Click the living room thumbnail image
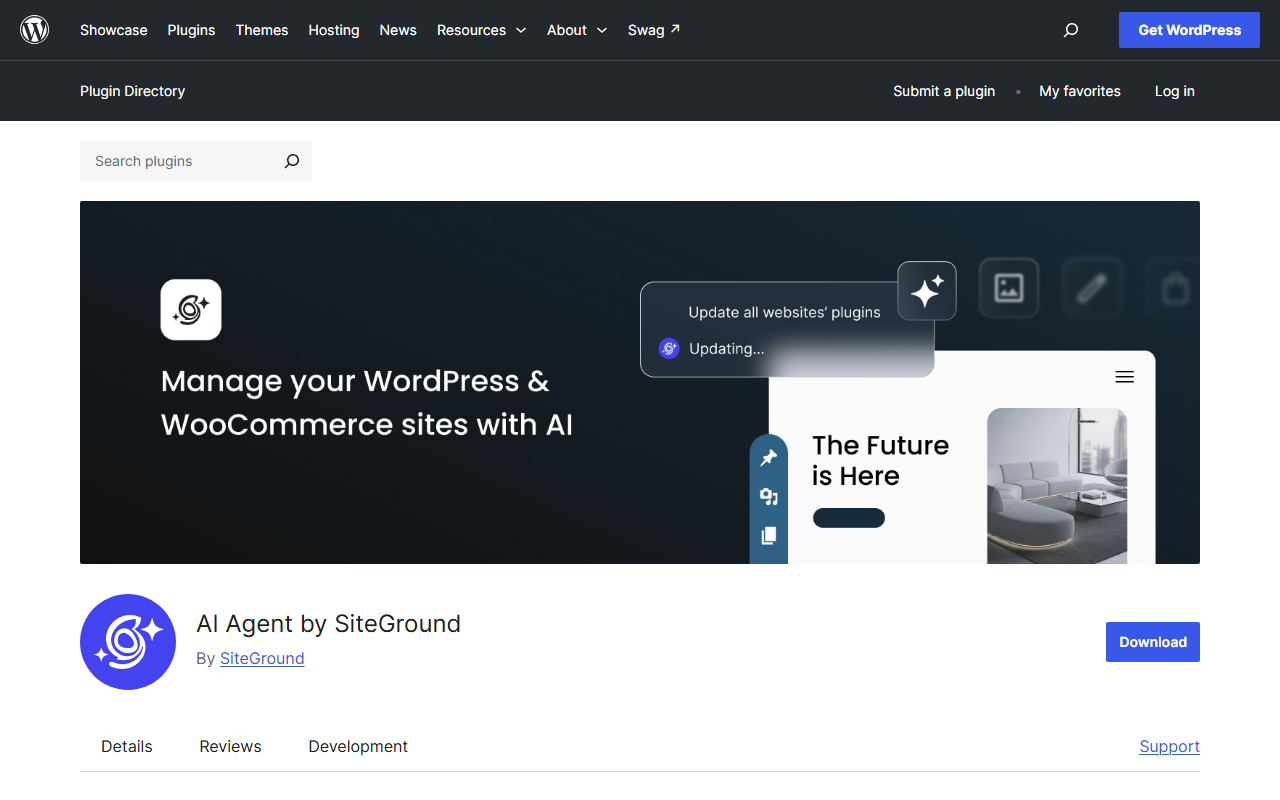Screen dimensions: 1280x800 (x=1057, y=486)
